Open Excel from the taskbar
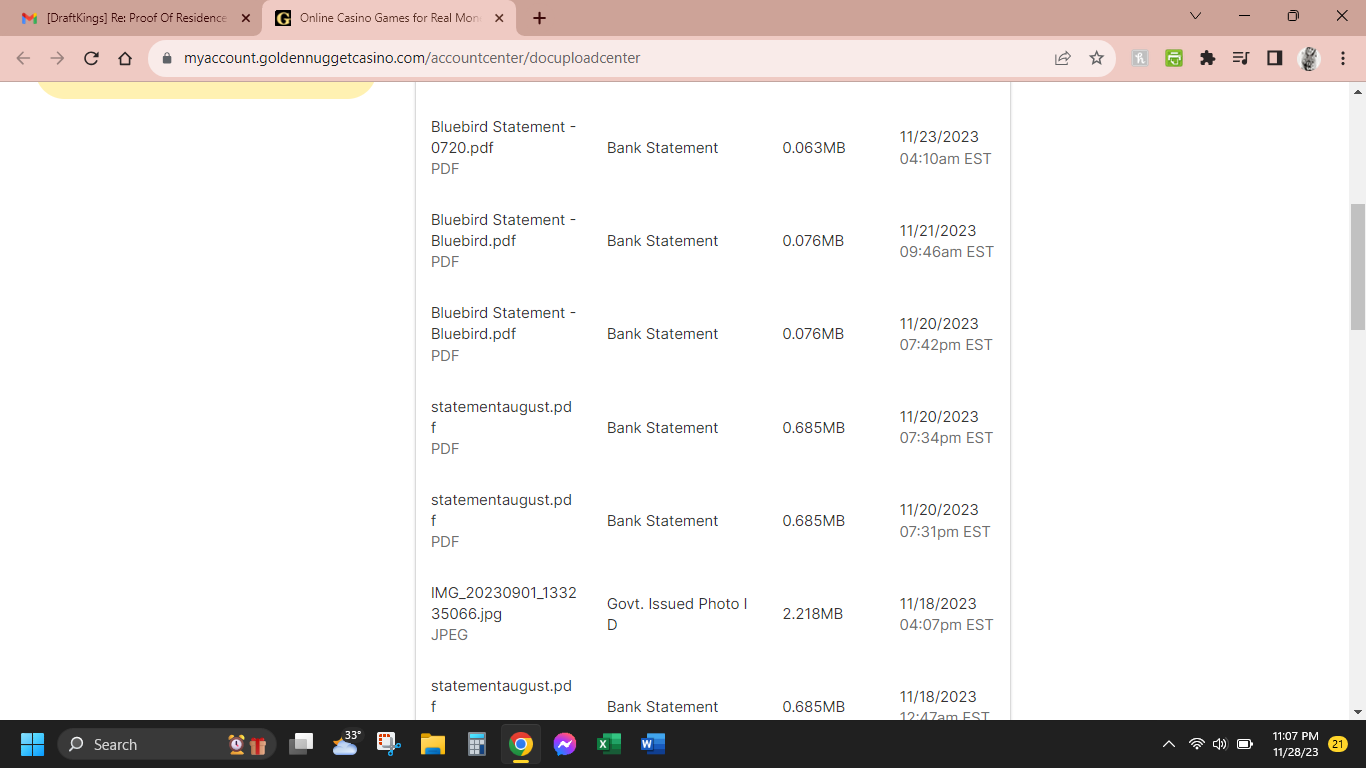The image size is (1366, 768). coord(608,744)
